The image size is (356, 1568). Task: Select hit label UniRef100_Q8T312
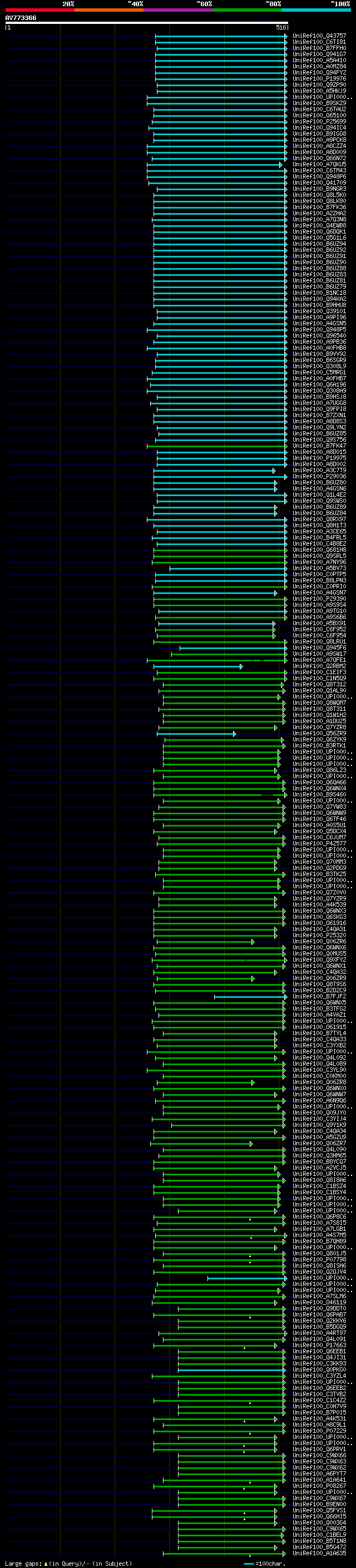pyautogui.click(x=319, y=684)
